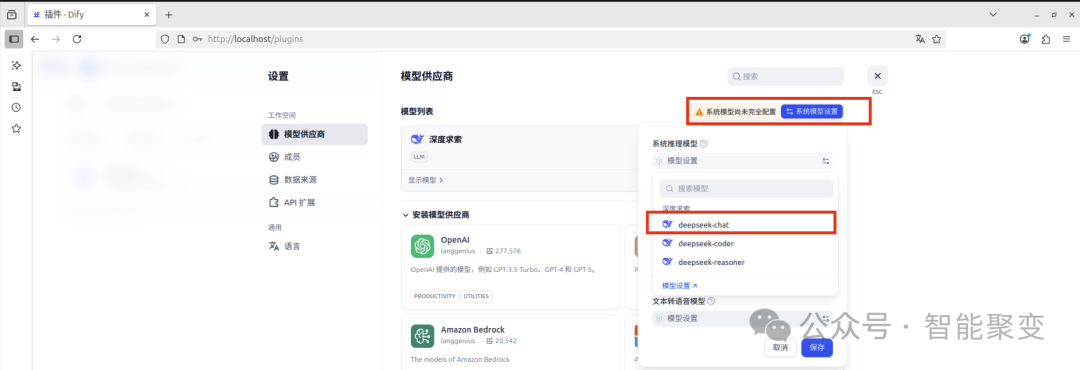Click the 数据来源 database icon
1080x370 pixels.
tap(273, 180)
